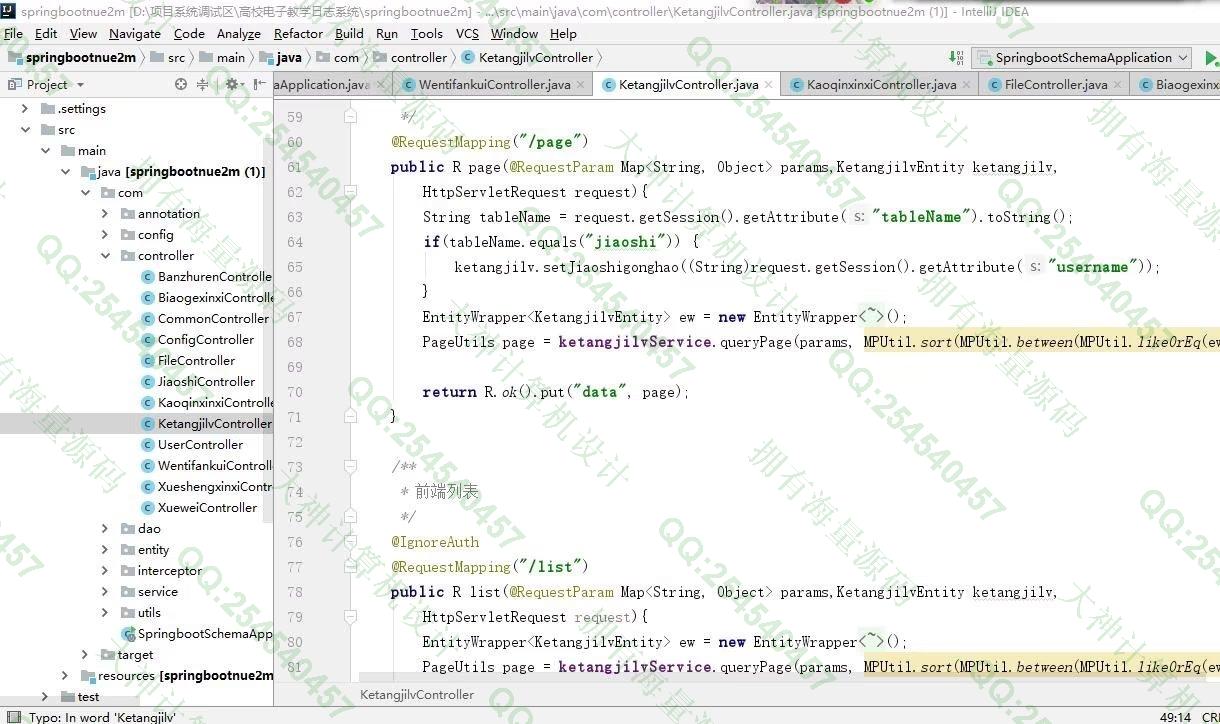This screenshot has width=1220, height=724.
Task: Click KetangjilvController breadcrumb below editor
Action: pos(417,694)
